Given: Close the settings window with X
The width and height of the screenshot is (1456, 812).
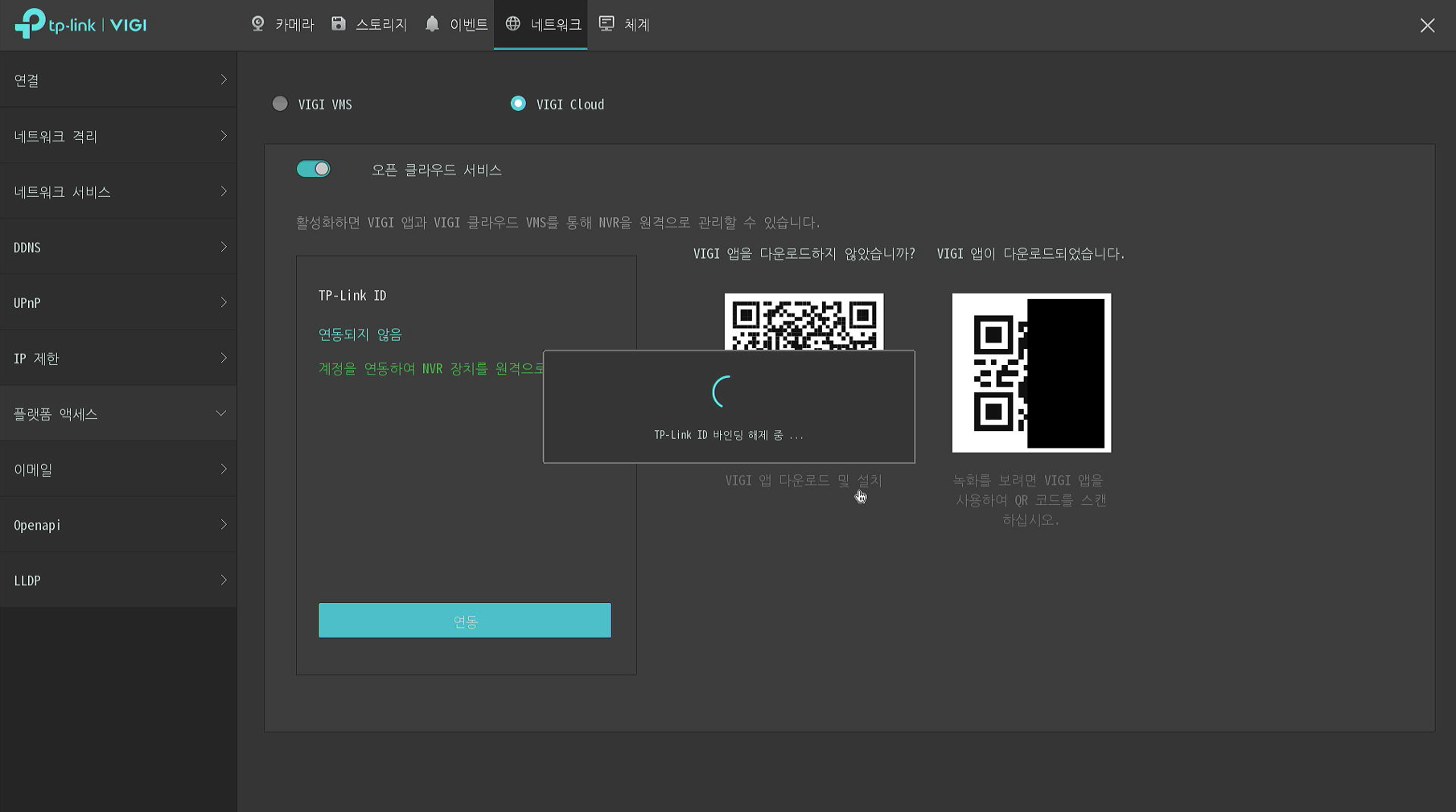Looking at the screenshot, I should [x=1427, y=26].
